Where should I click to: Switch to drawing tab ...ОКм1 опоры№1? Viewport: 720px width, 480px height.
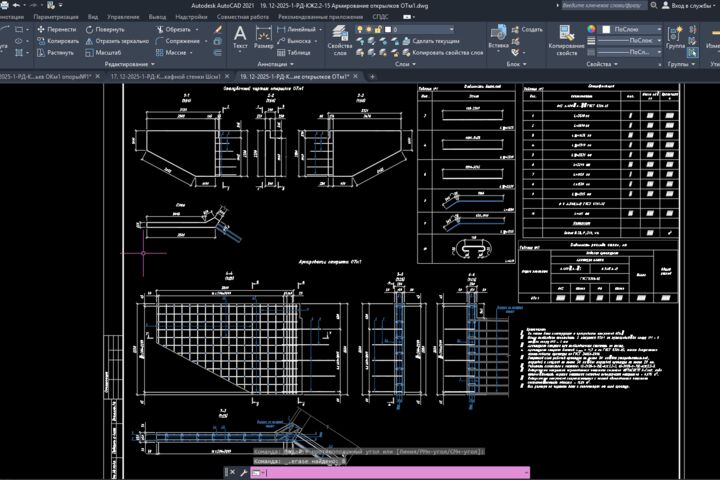45,77
